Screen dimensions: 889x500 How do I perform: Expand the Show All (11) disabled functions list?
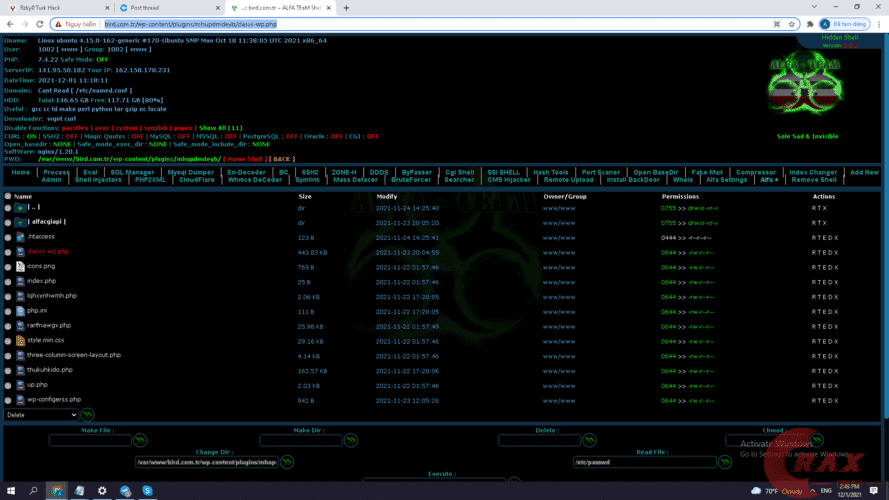[x=220, y=128]
